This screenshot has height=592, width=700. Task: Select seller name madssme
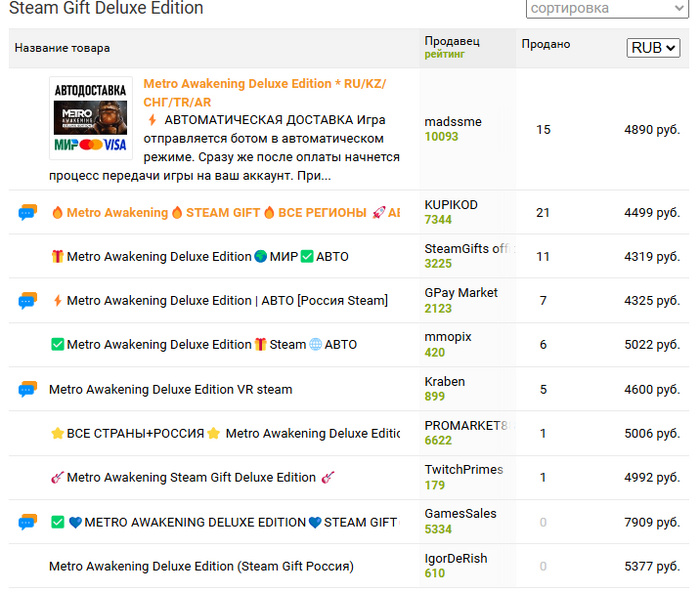[x=453, y=121]
